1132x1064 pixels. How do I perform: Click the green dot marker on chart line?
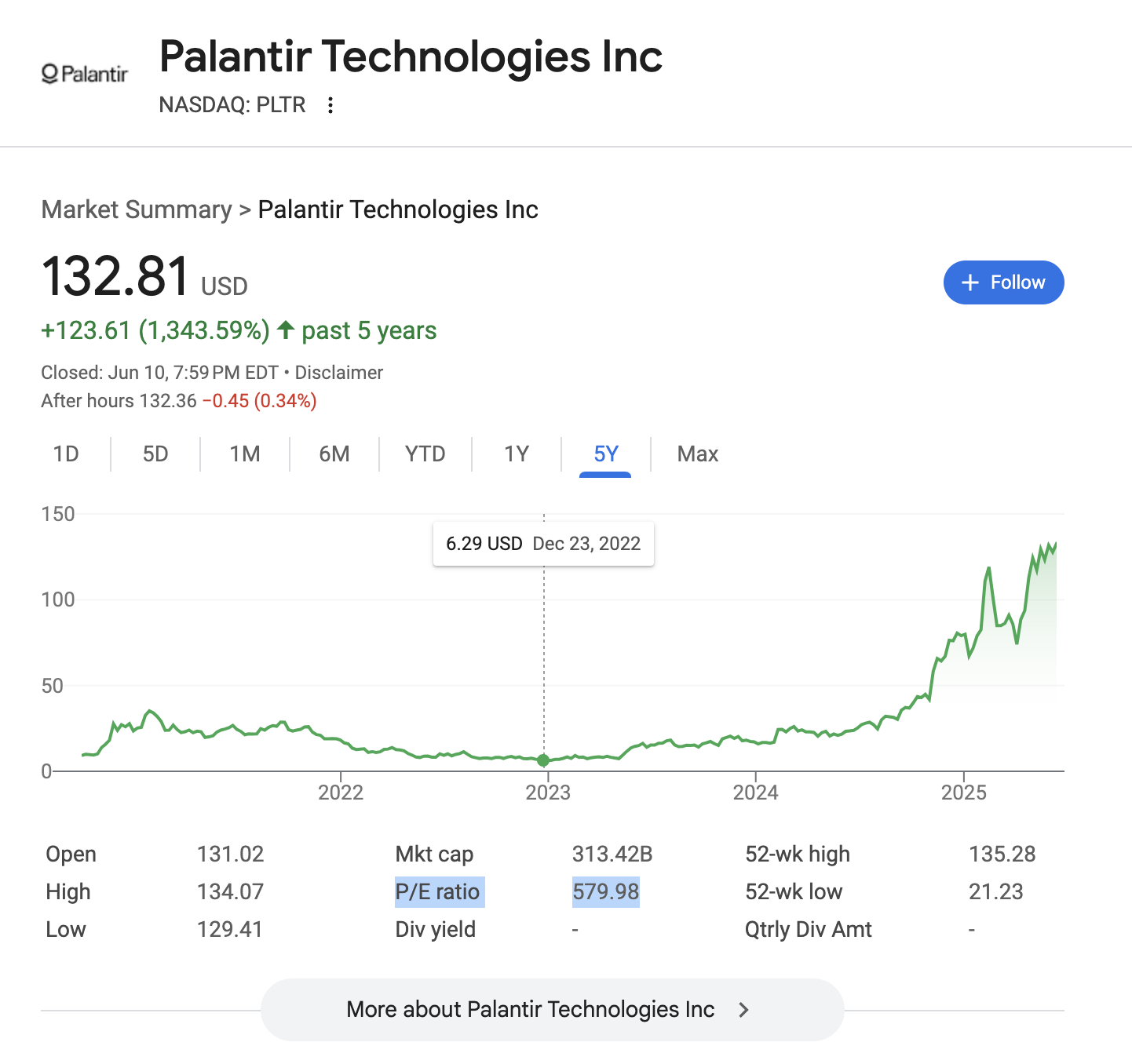(x=543, y=760)
